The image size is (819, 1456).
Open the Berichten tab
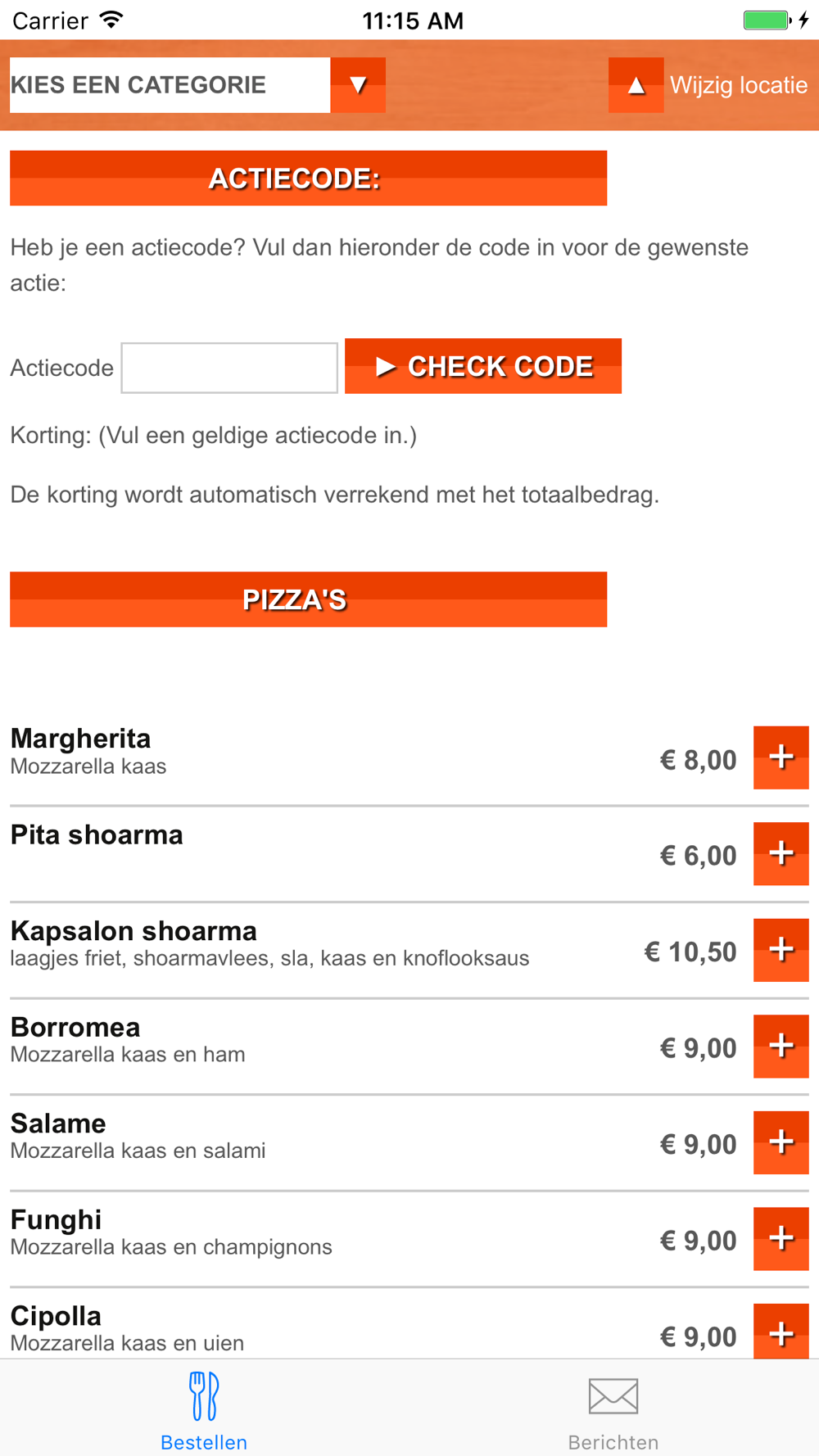click(x=613, y=1410)
